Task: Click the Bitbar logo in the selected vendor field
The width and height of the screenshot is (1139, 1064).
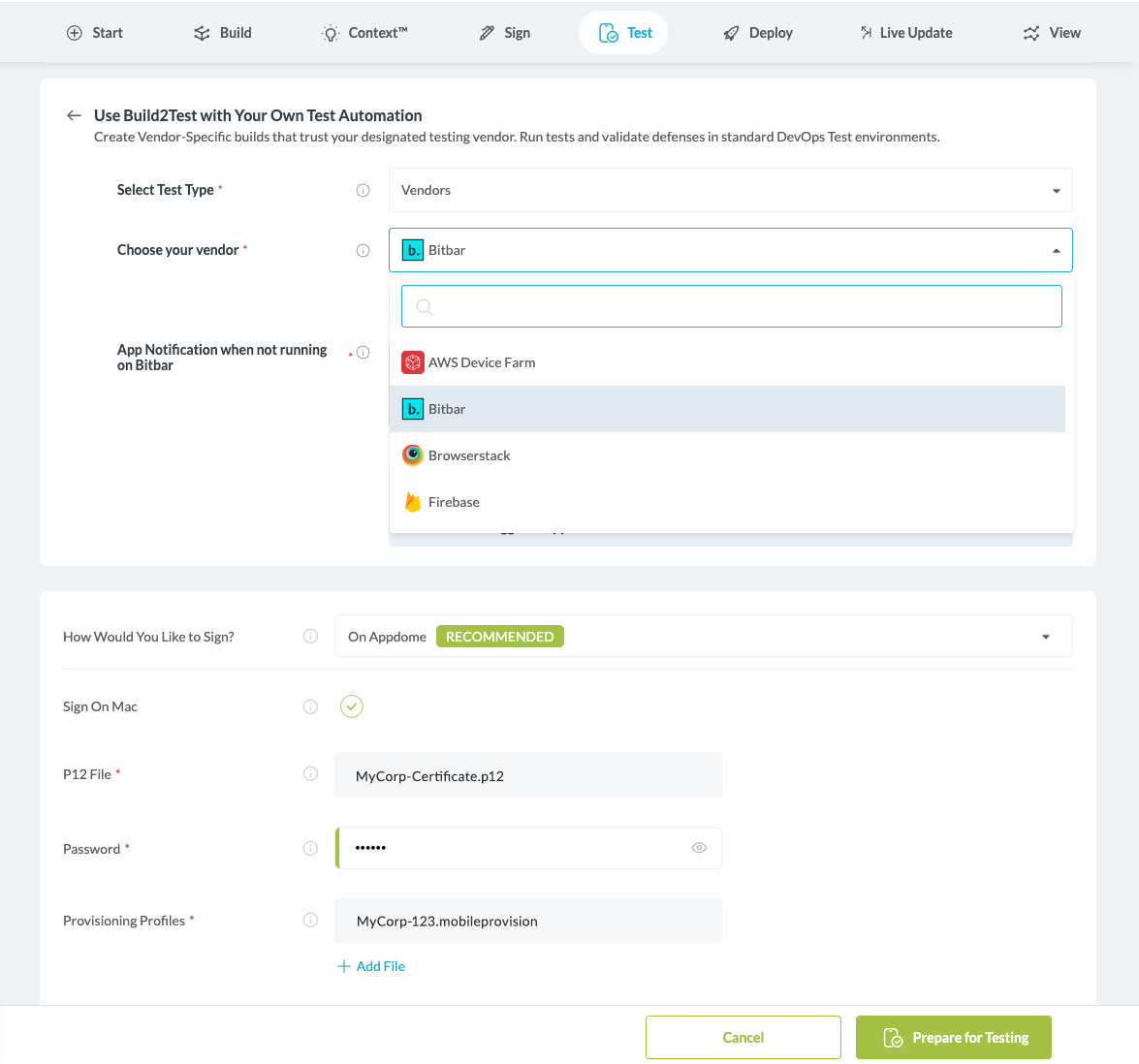Action: (x=413, y=250)
